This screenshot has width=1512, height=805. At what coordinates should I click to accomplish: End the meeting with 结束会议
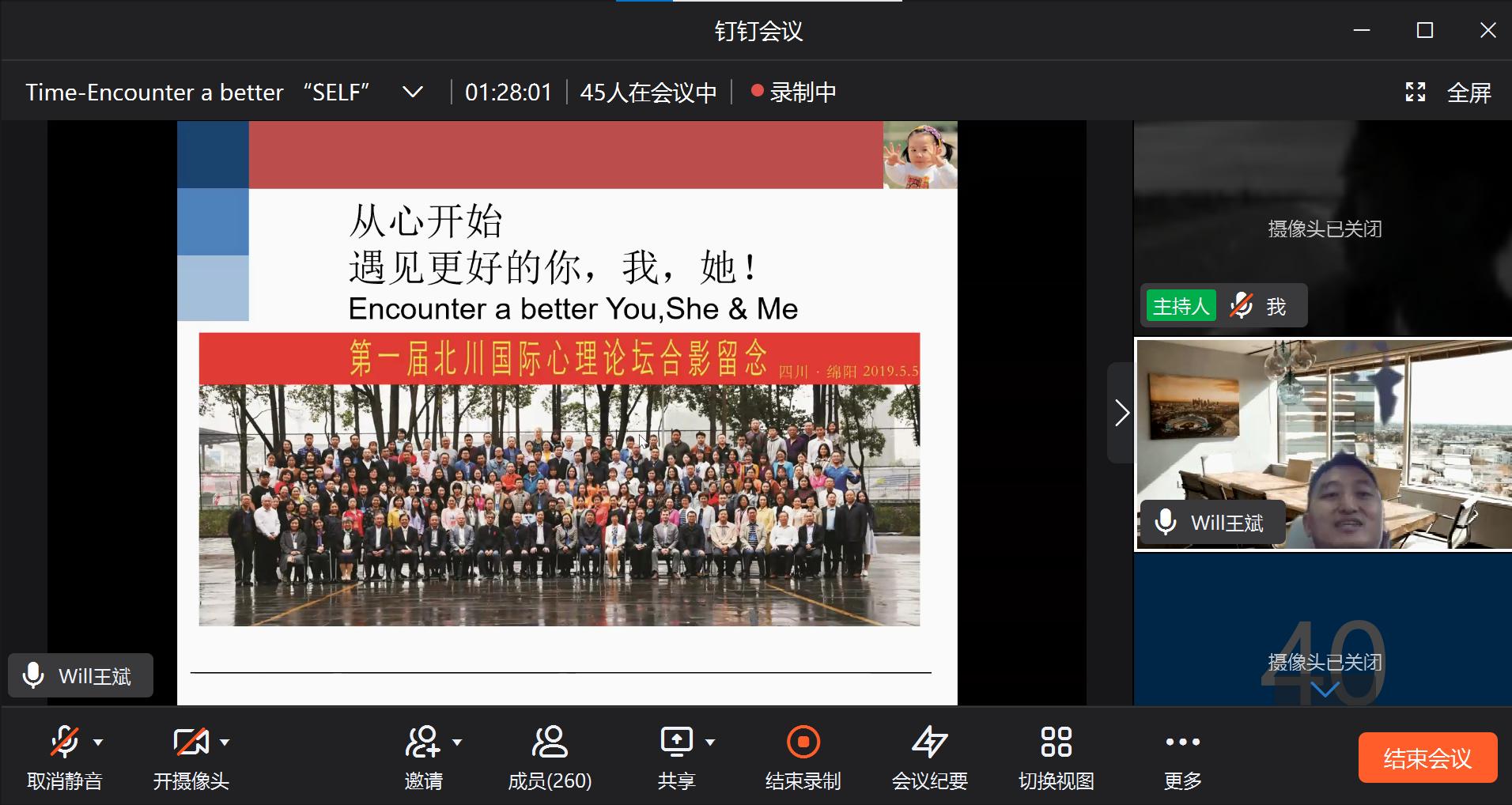point(1427,758)
